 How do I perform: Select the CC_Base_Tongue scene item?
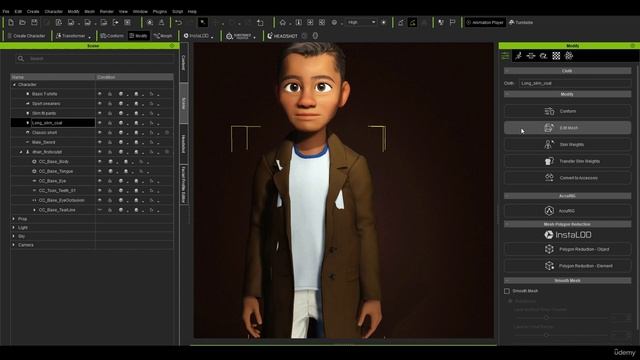point(56,171)
